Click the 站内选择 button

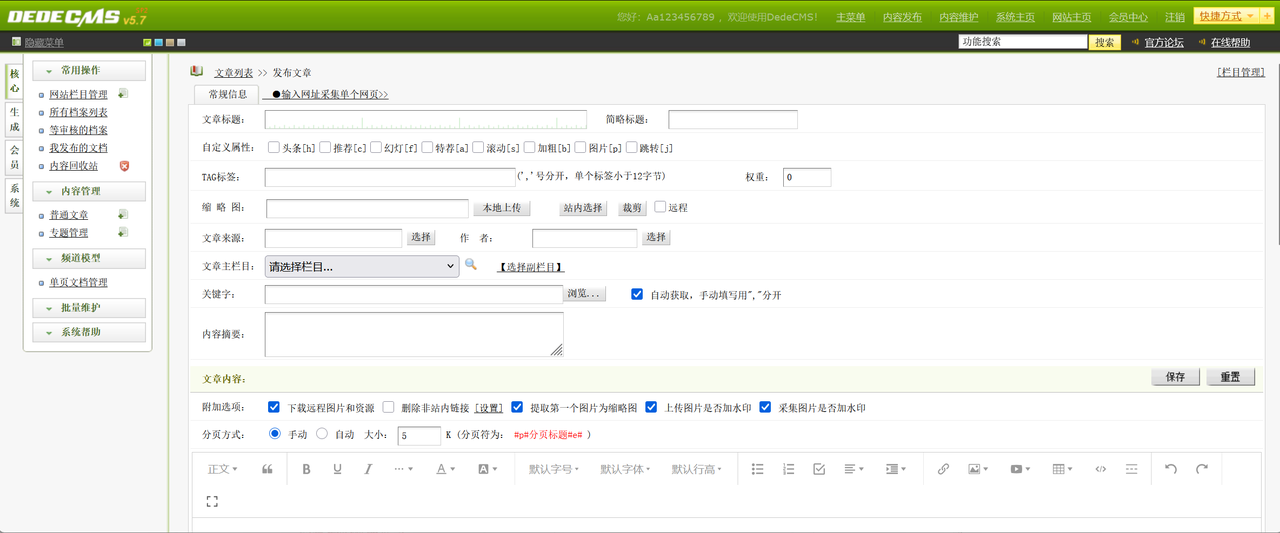click(584, 208)
